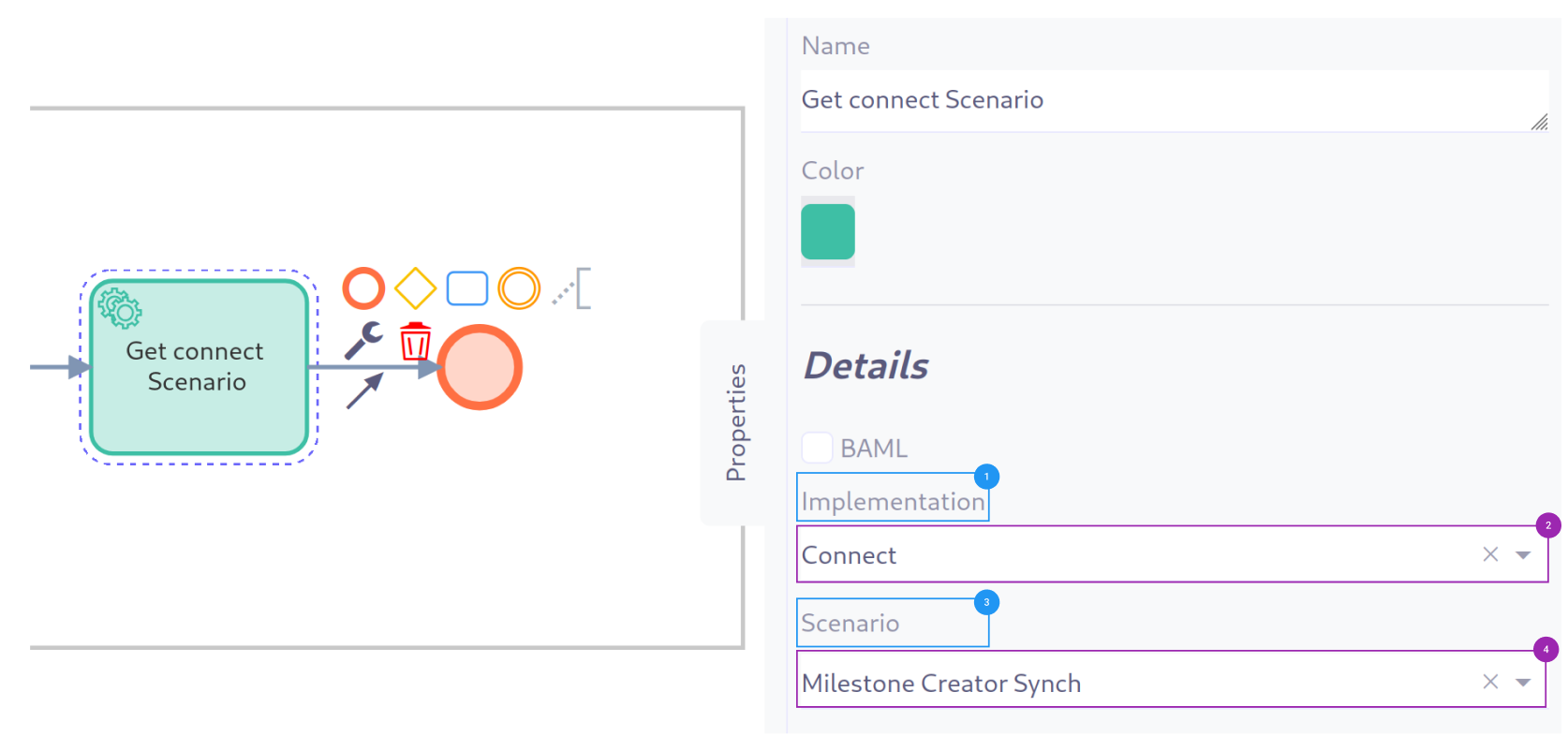1568x751 pixels.
Task: Append an intermediate event to the task
Action: point(520,288)
